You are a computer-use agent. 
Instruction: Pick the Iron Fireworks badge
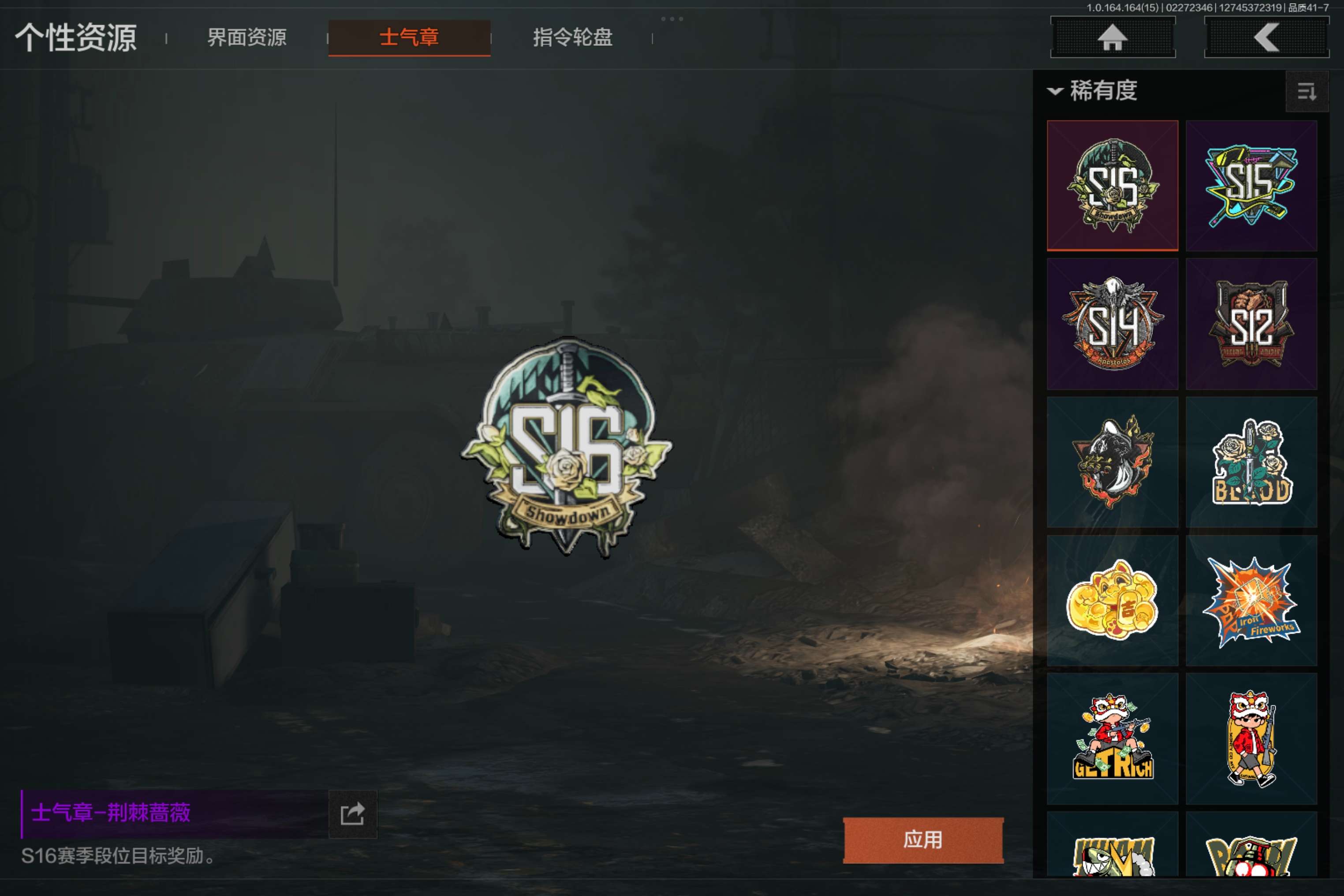click(x=1251, y=600)
